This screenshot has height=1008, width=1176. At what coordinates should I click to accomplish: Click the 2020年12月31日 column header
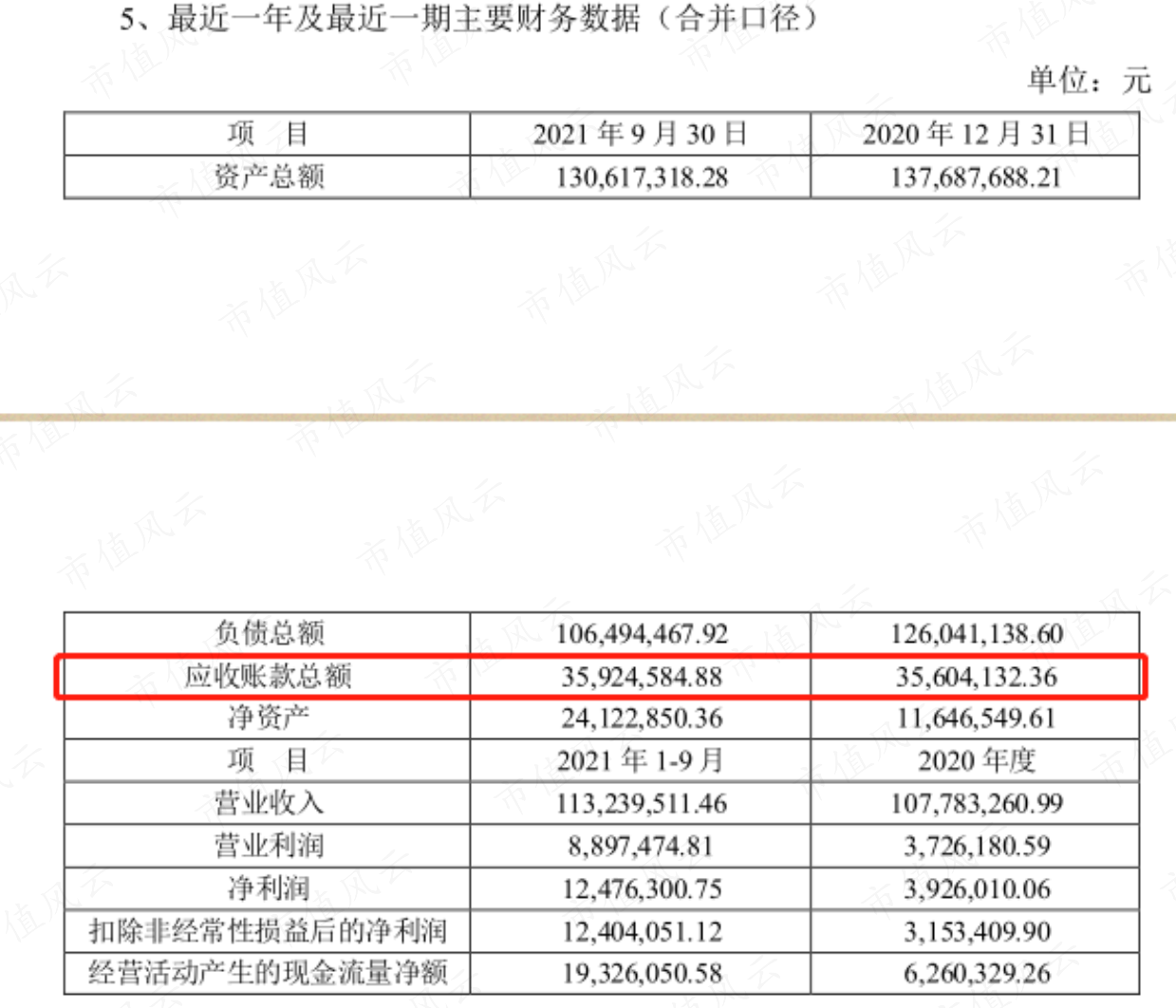click(x=976, y=134)
